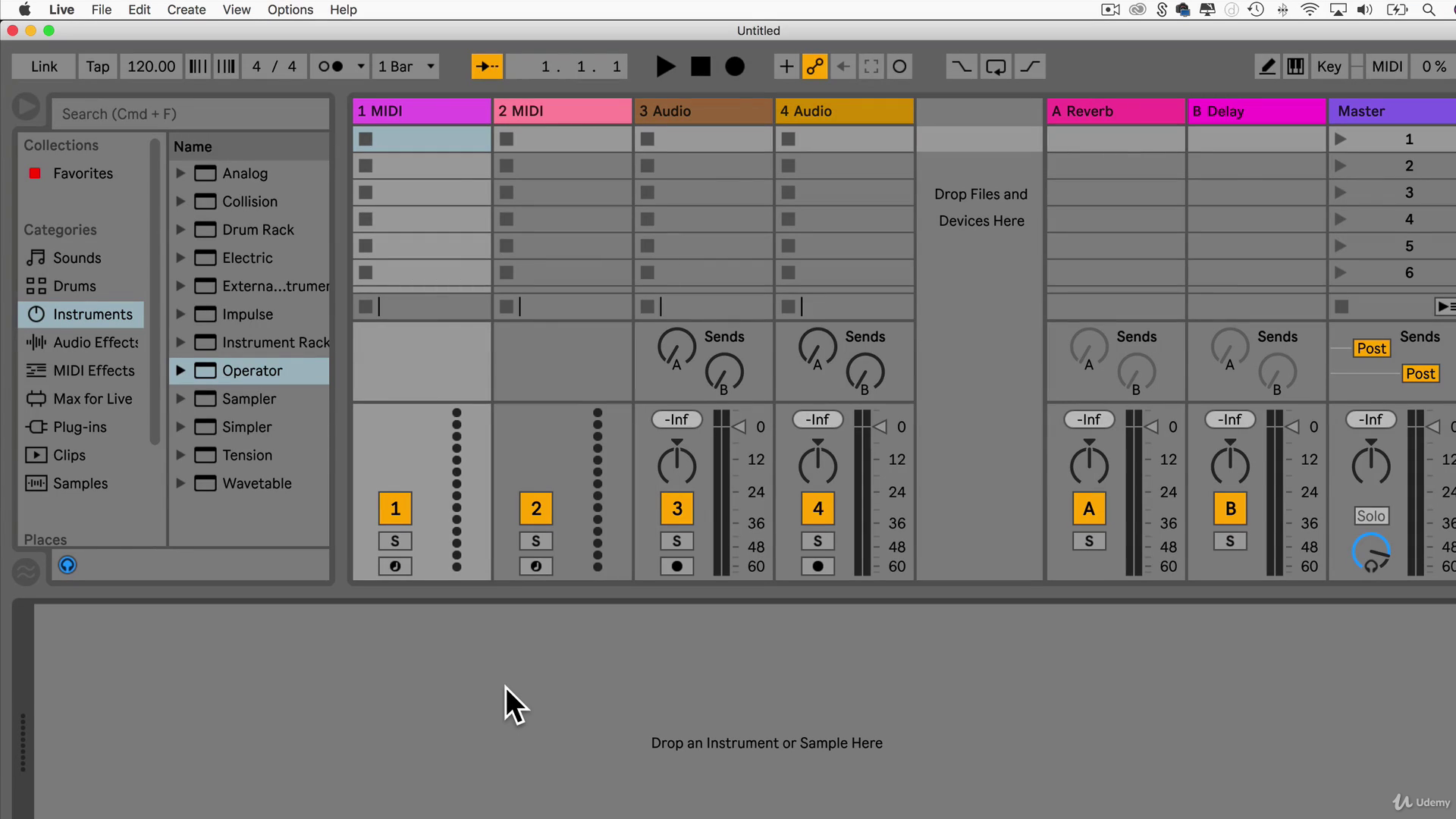This screenshot has width=1456, height=819.
Task: Click the Tap tempo button
Action: click(x=97, y=67)
